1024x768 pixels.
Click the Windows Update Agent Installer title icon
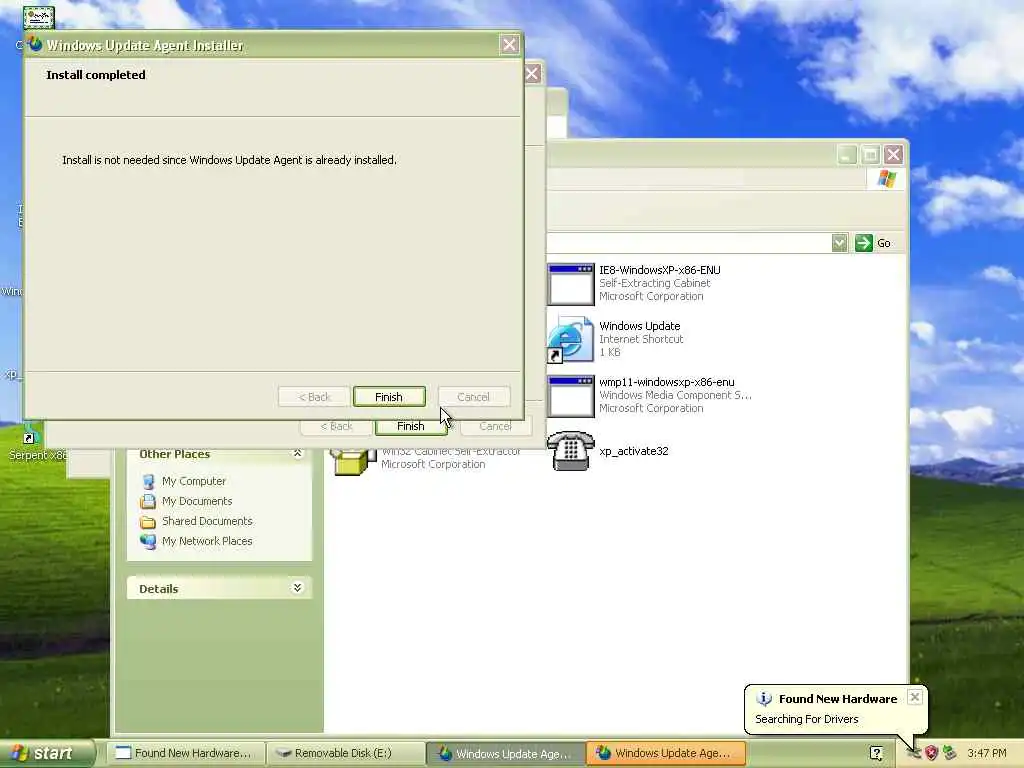(x=35, y=44)
